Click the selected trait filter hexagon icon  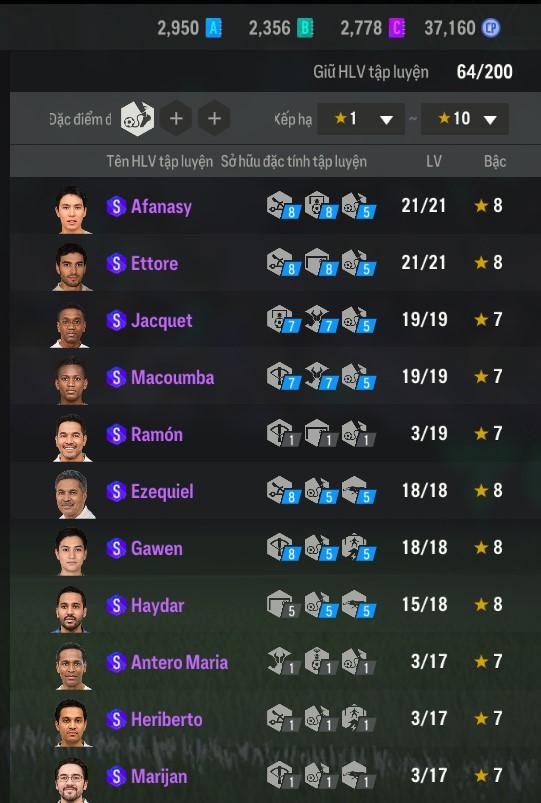pyautogui.click(x=137, y=119)
